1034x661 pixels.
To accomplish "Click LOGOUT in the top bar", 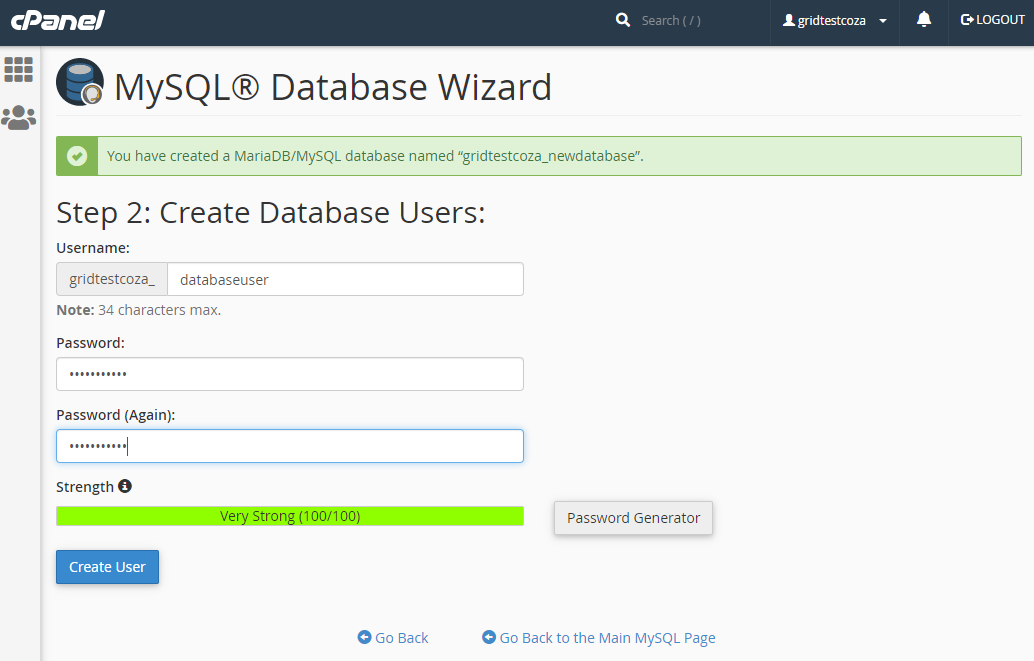I will pyautogui.click(x=992, y=20).
